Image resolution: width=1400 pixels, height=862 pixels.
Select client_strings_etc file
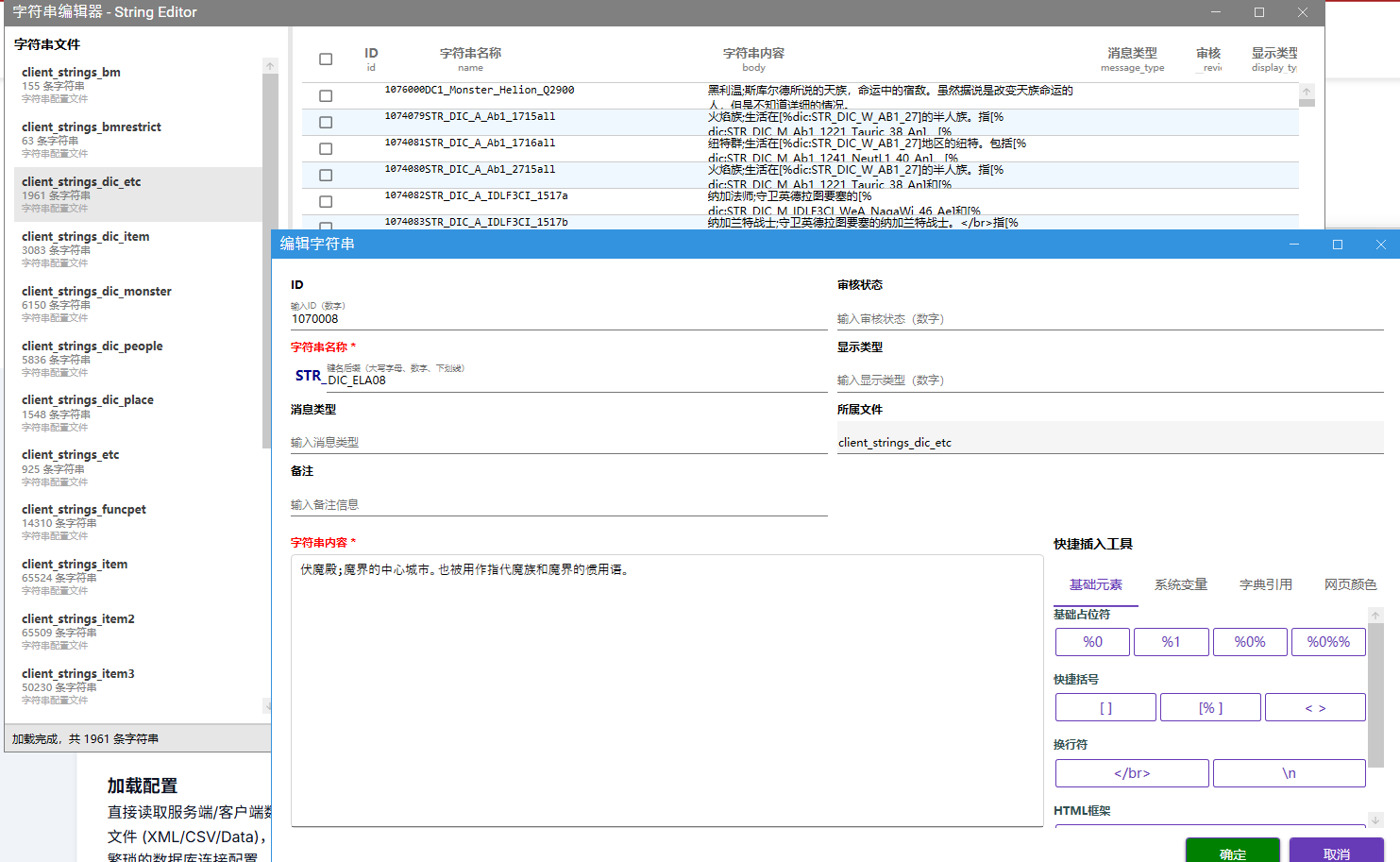coord(138,467)
